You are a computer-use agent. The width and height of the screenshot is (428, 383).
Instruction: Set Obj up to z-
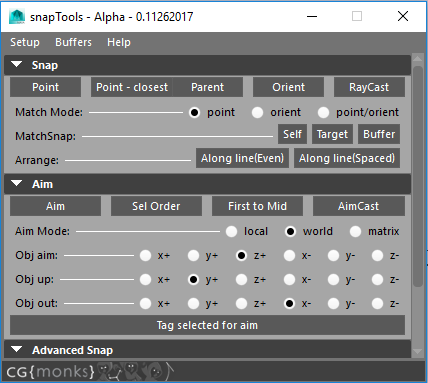pyautogui.click(x=377, y=280)
